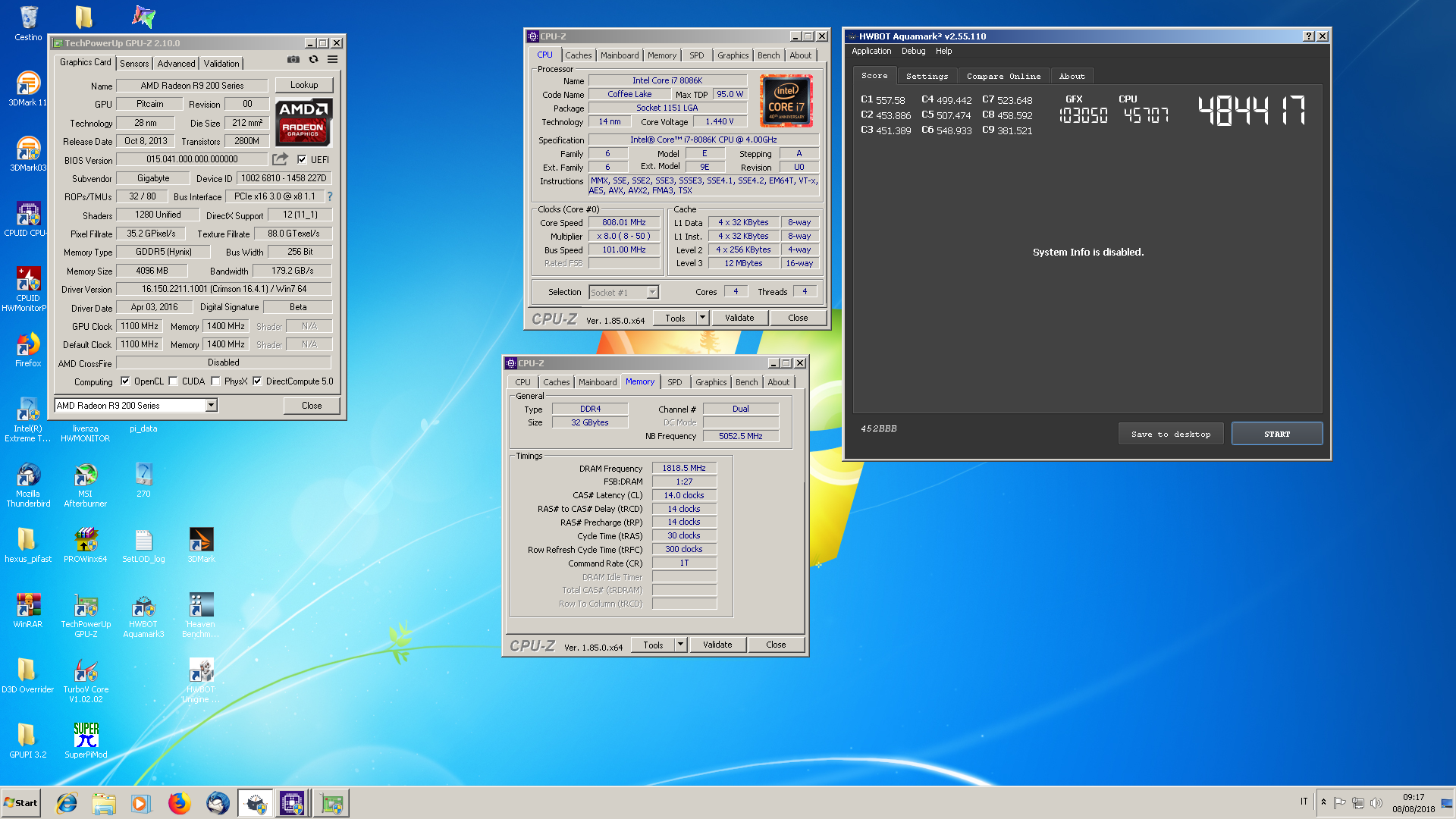This screenshot has width=1456, height=819.
Task: Open Tools dropdown arrow in top CPU-Z
Action: [x=702, y=318]
